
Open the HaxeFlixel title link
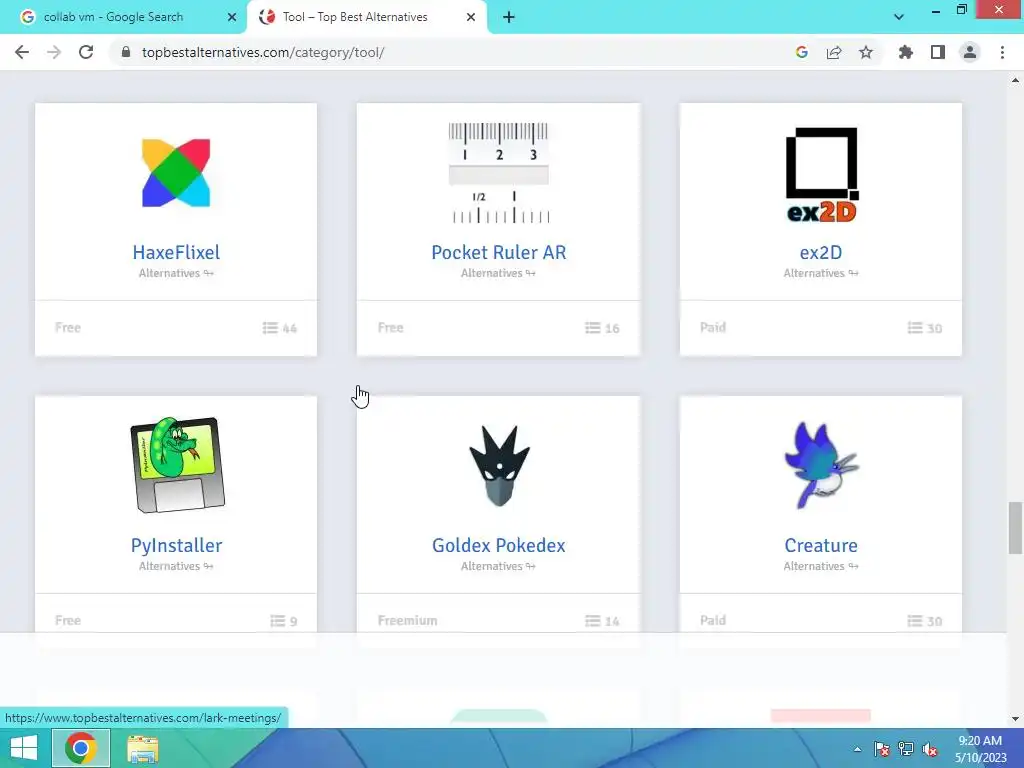coord(176,253)
